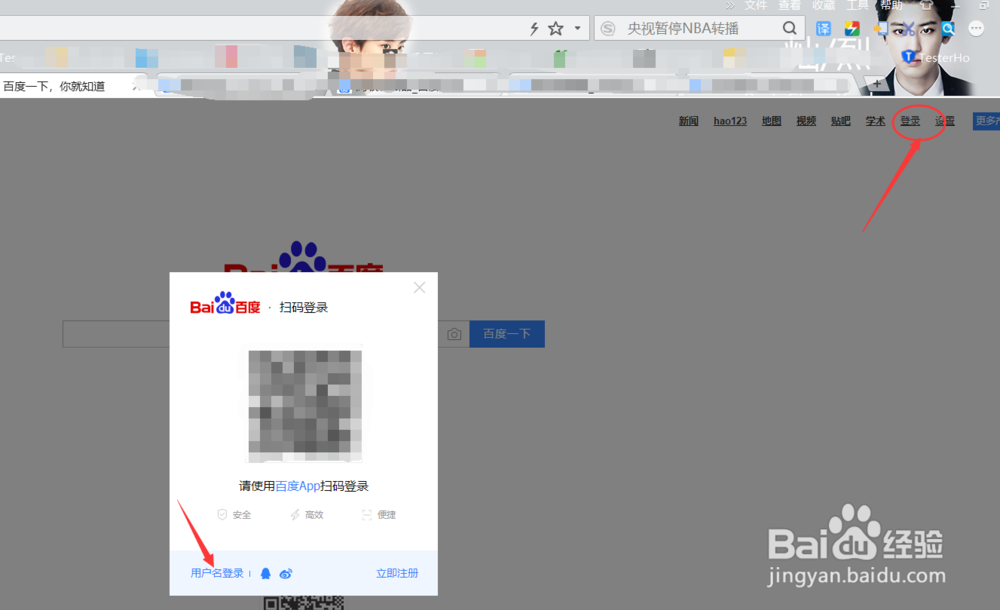Click the Weibo login icon
Image resolution: width=1000 pixels, height=610 pixels.
(x=285, y=573)
